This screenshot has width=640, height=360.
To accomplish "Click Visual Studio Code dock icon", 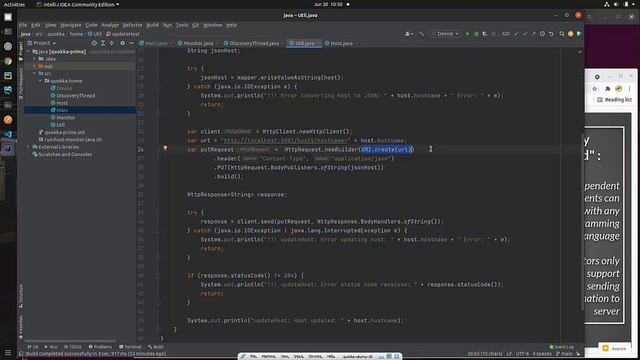I will coord(8,134).
